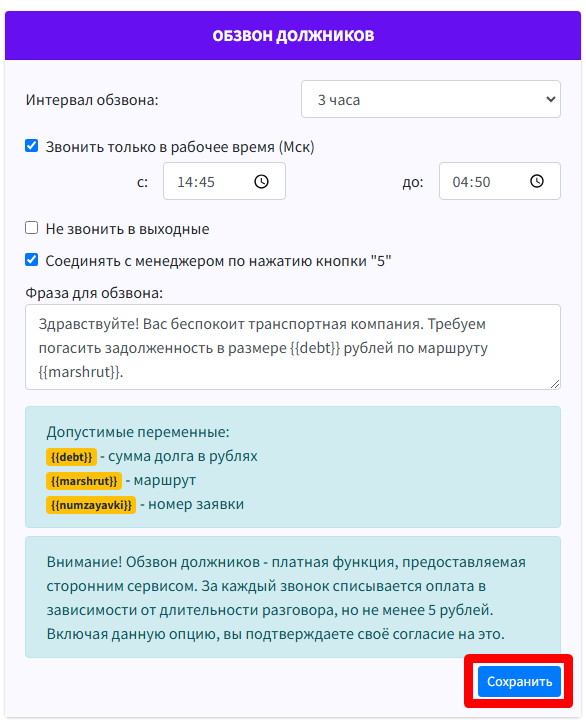The height and width of the screenshot is (720, 586).
Task: Click the 'Фраза для обзвона:' label
Action: pyautogui.click(x=94, y=293)
